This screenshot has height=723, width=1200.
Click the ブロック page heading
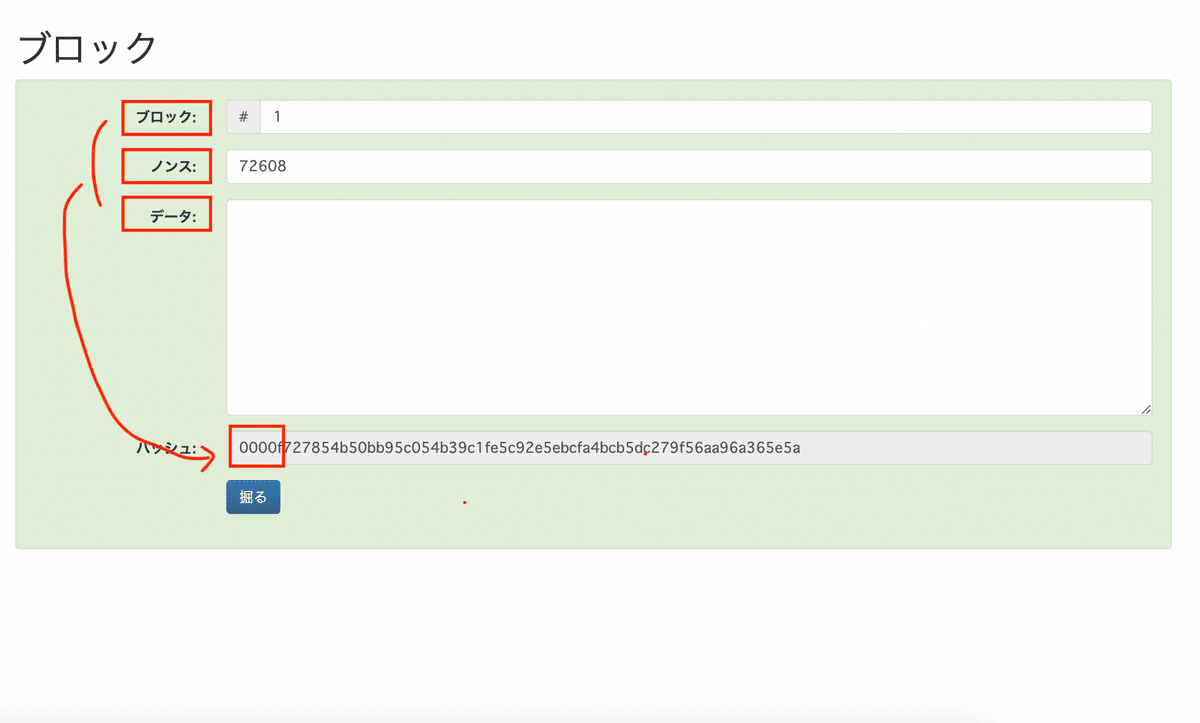[x=88, y=48]
